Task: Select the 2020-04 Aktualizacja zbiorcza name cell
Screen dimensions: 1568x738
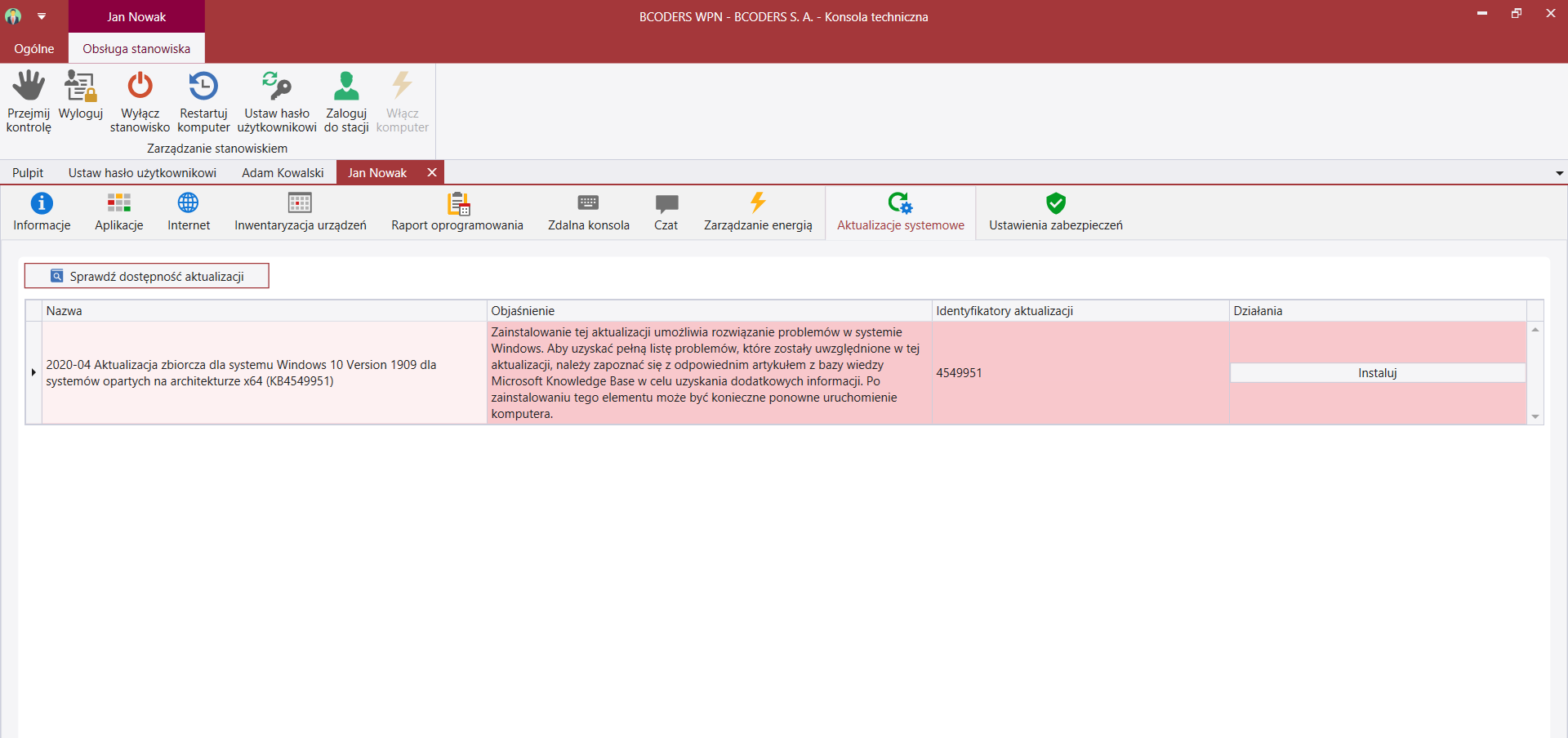Action: point(265,372)
